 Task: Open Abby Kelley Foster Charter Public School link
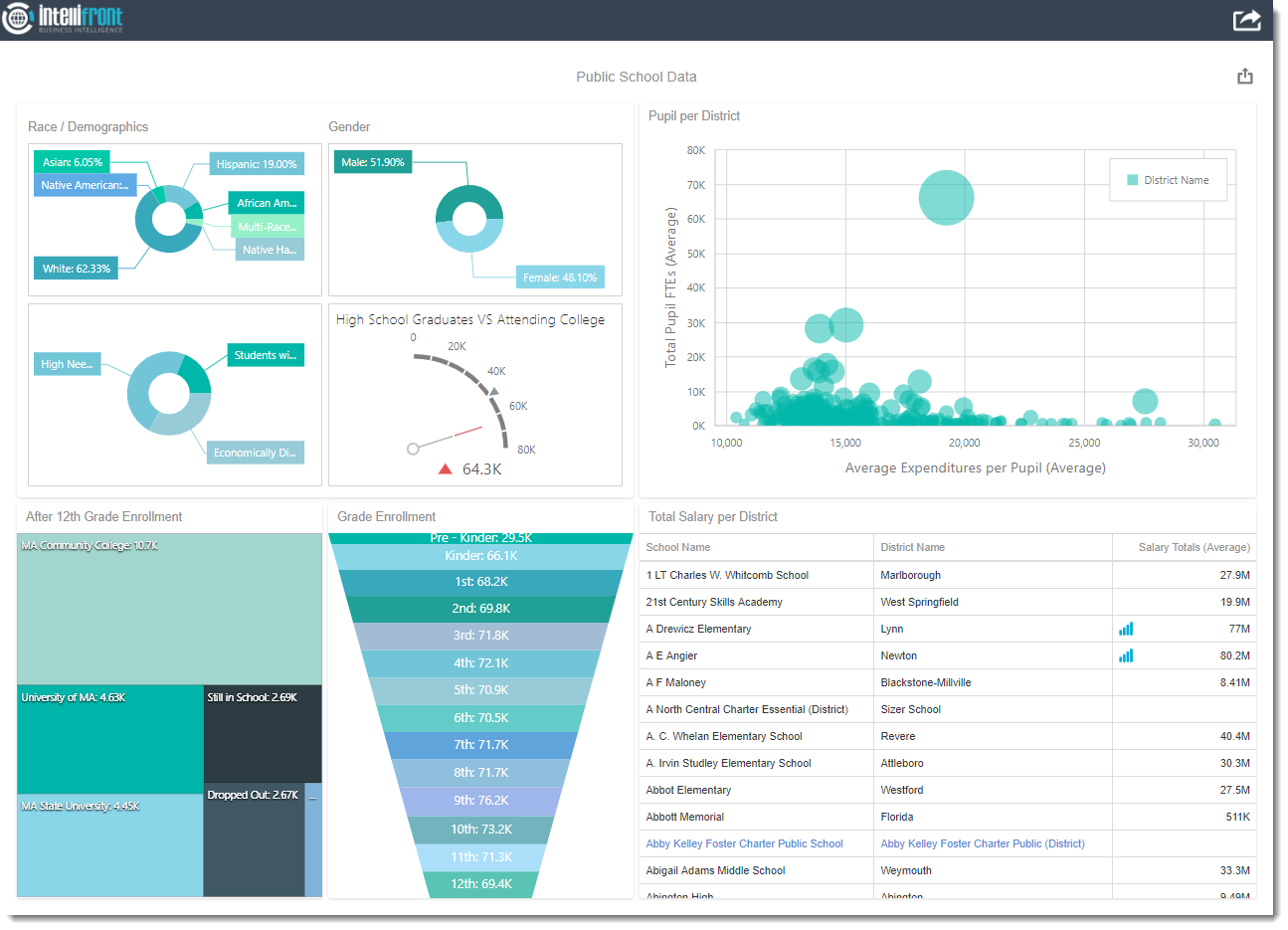tap(744, 843)
